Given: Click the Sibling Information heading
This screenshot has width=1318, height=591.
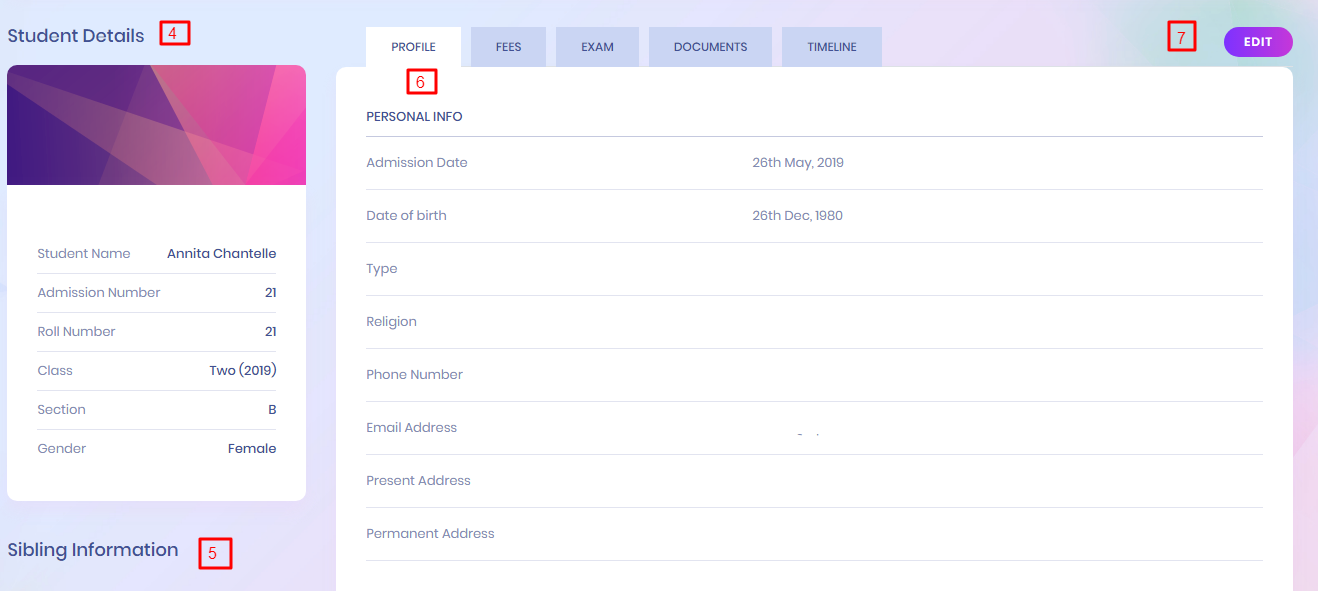Looking at the screenshot, I should [93, 550].
